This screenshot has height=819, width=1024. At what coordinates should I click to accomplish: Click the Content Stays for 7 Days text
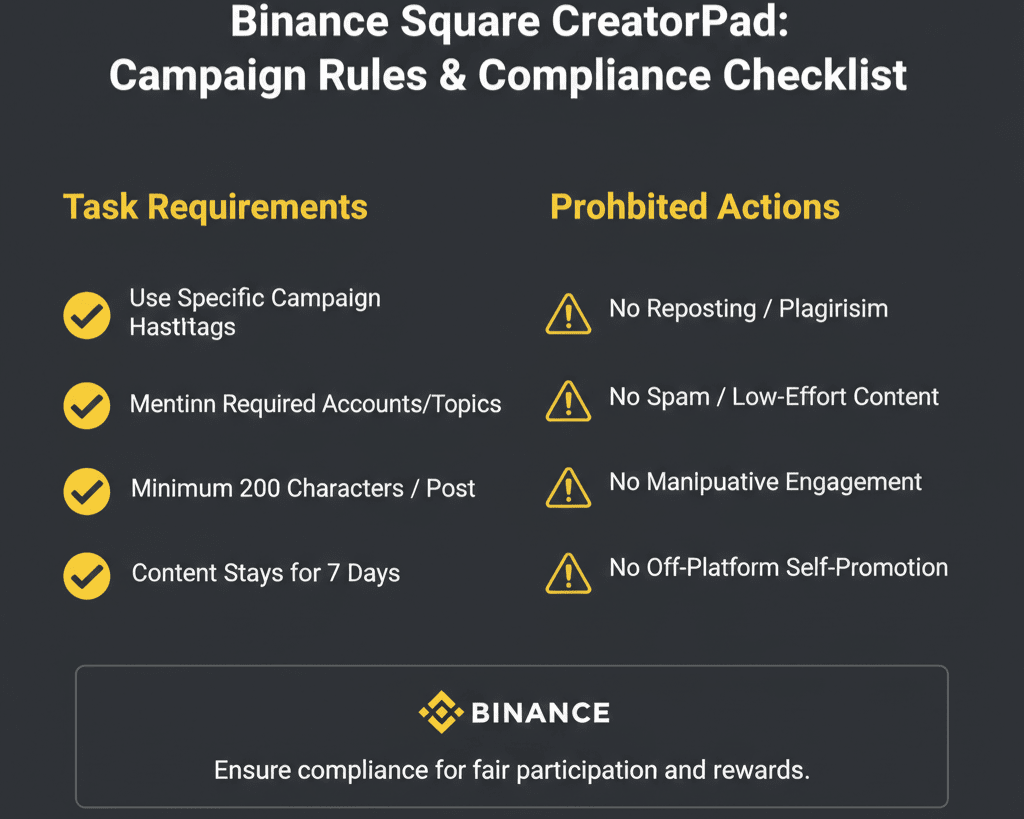click(x=266, y=574)
